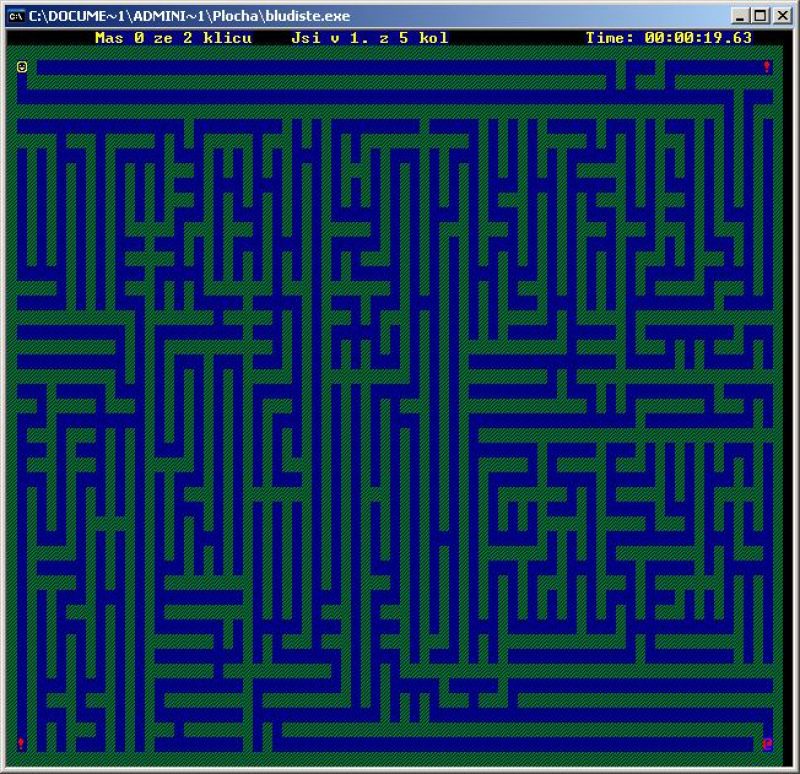Click the yellow smiley player character
Viewport: 800px width, 774px height.
[x=22, y=67]
